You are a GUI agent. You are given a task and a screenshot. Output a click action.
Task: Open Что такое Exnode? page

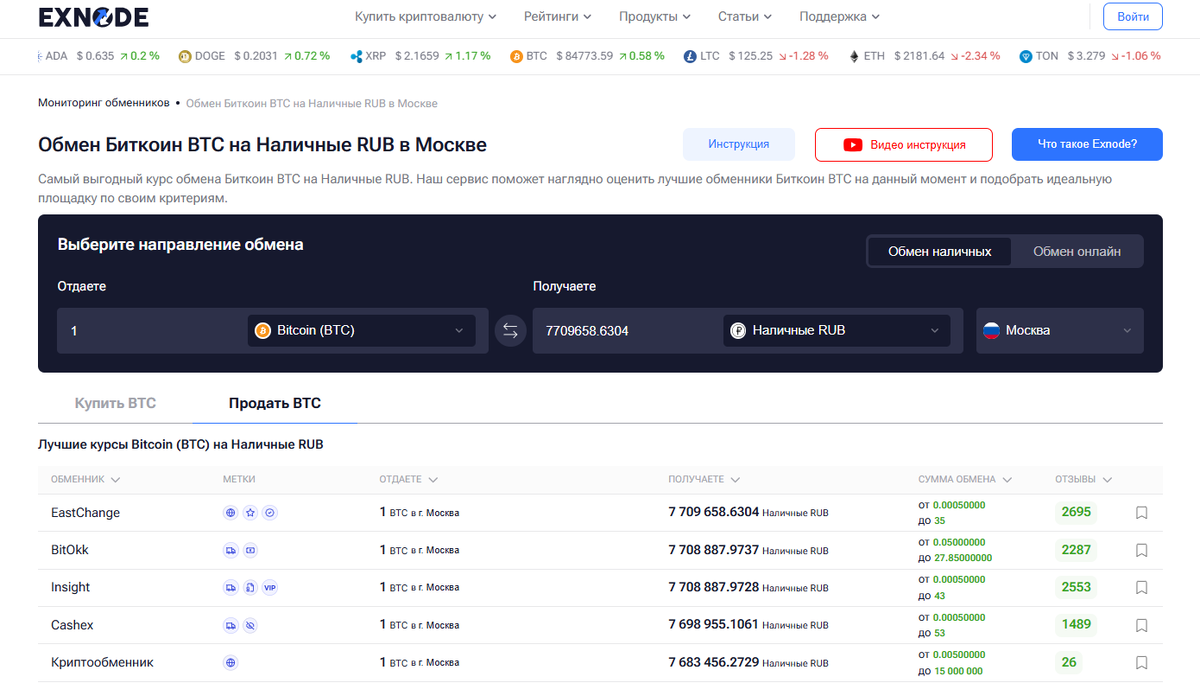(x=1087, y=145)
